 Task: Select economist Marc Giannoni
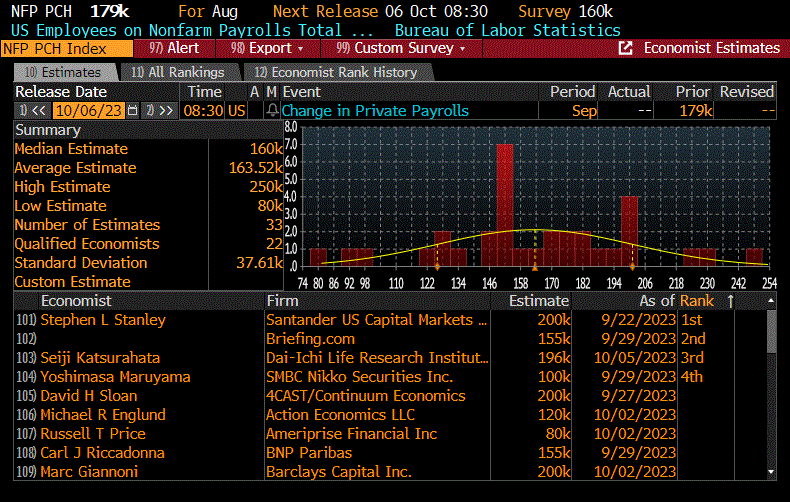coord(89,472)
